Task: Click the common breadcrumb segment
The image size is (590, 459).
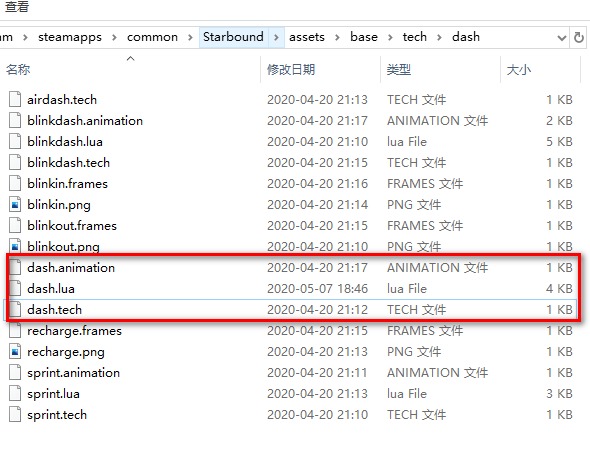Action: 152,37
